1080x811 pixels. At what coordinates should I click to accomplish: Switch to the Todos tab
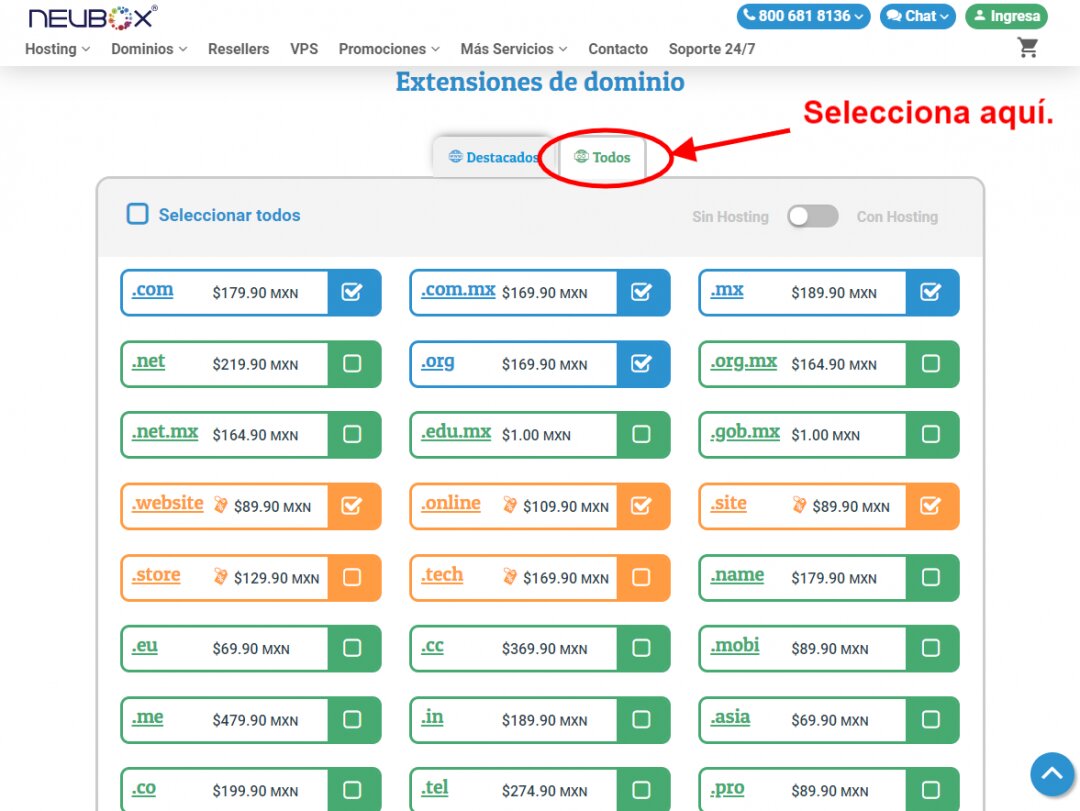(x=603, y=157)
